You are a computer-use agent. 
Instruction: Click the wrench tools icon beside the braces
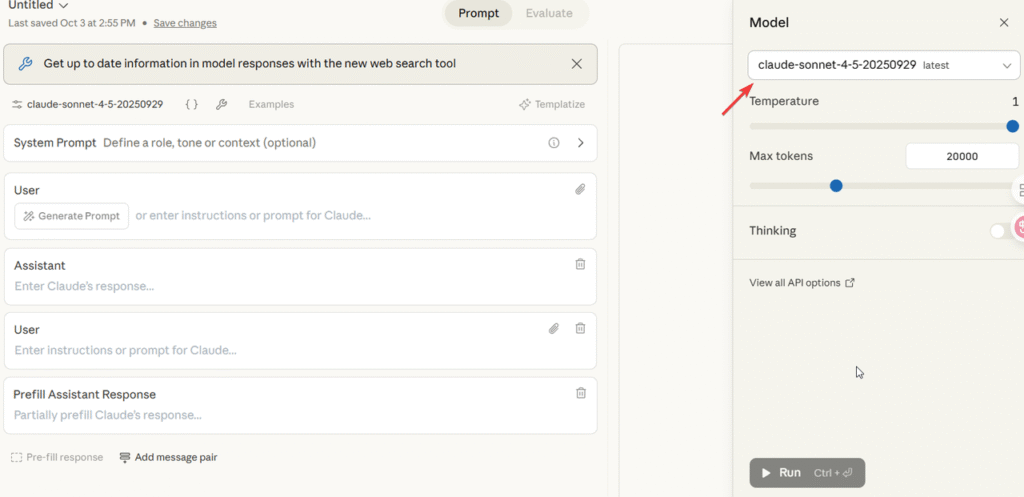pos(221,104)
